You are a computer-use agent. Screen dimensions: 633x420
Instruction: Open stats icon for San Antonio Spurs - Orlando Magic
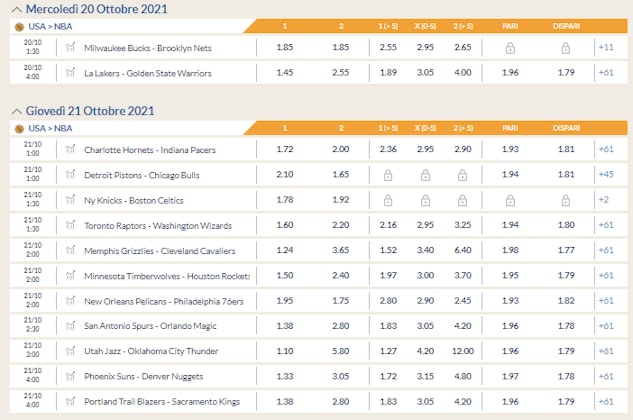[x=71, y=326]
